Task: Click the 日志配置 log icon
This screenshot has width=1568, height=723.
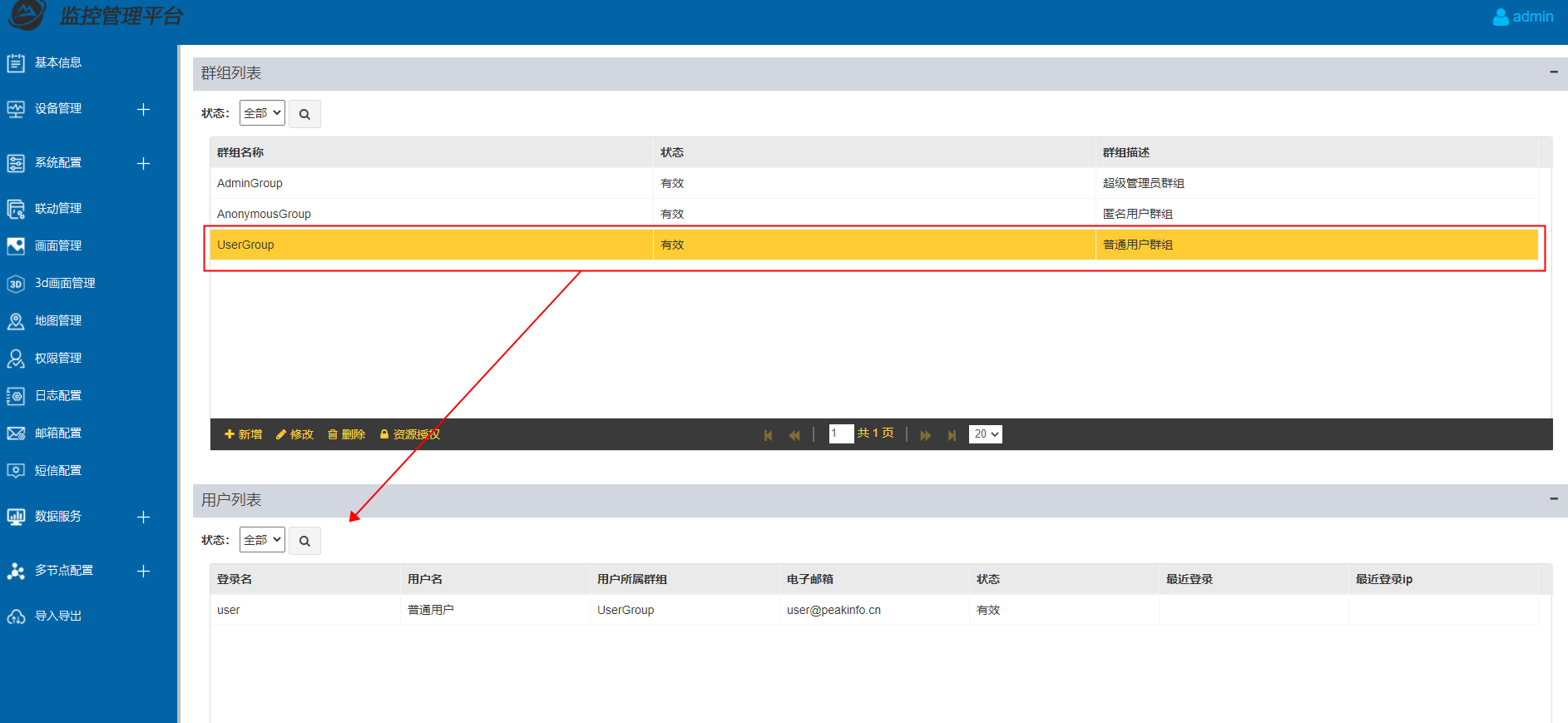Action: coord(16,396)
